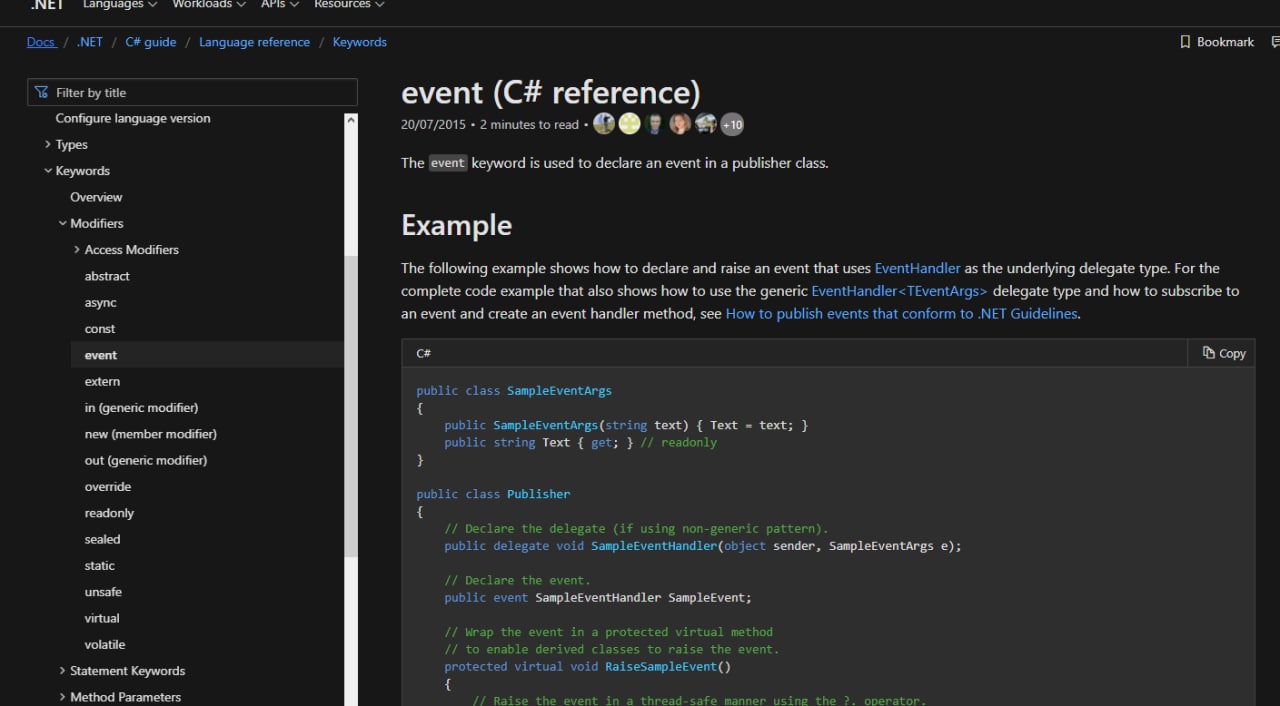1280x706 pixels.
Task: Open the static keyword page
Action: (x=100, y=565)
